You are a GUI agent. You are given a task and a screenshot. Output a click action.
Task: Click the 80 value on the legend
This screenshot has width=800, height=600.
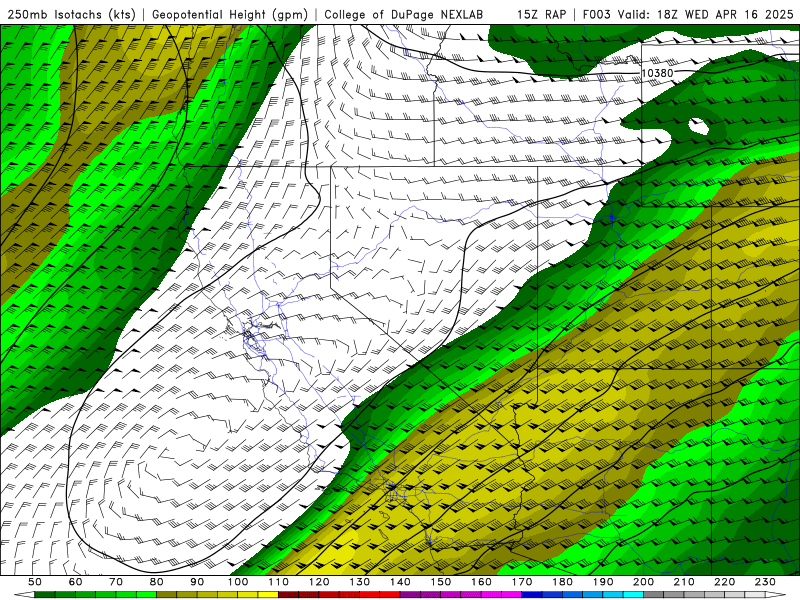tap(157, 582)
